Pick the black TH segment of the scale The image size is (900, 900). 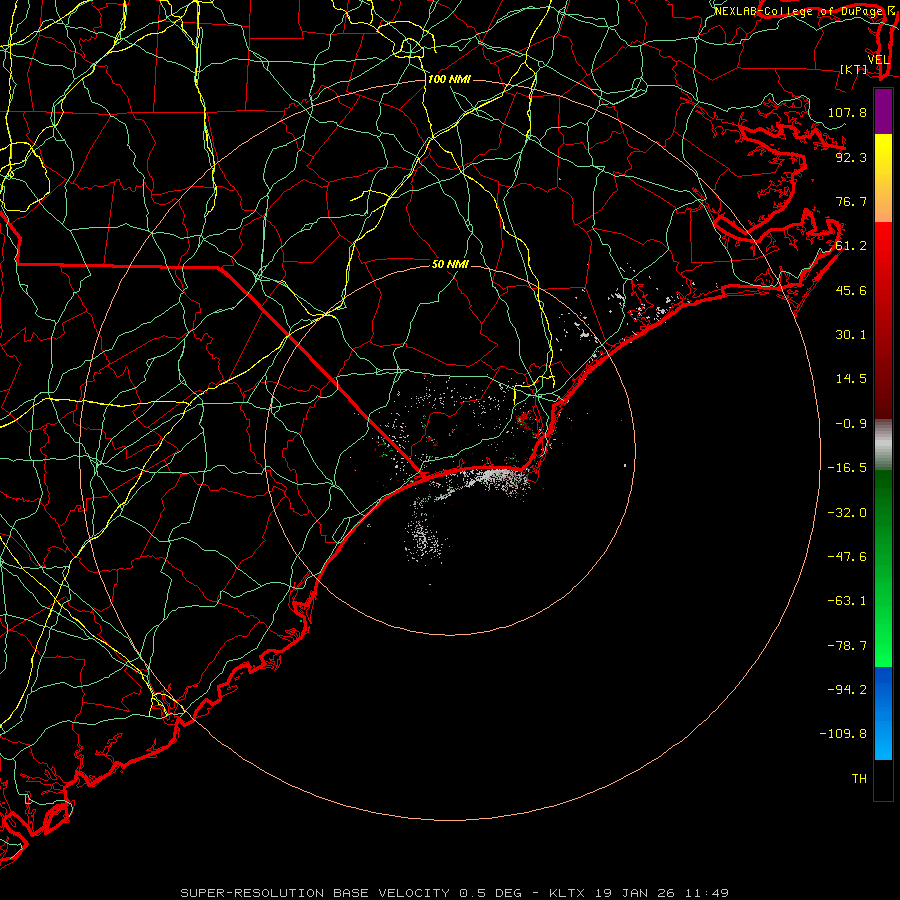[x=883, y=779]
